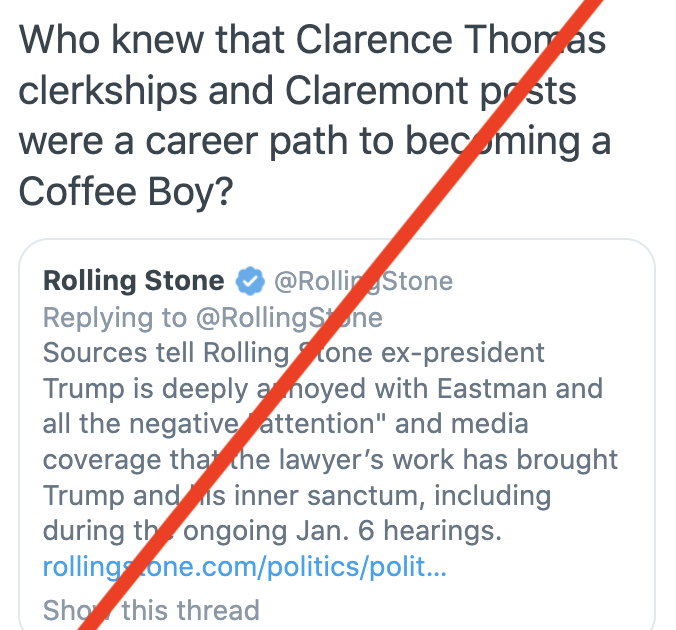Viewport: 676px width, 630px height.
Task: Click the phrase 'inner sanctum' in quoted tweet
Action: coord(327,495)
